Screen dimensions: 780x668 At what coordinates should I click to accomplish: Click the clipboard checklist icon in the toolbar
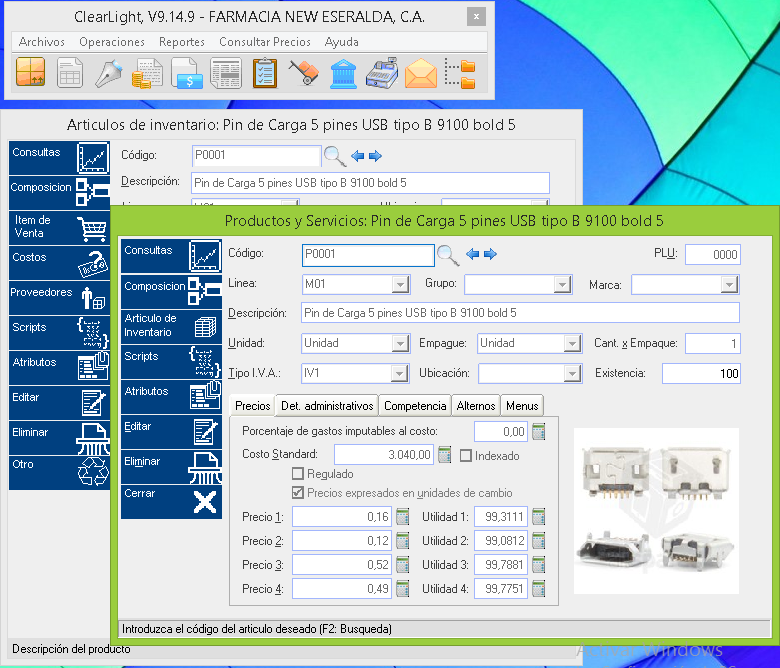tap(265, 74)
